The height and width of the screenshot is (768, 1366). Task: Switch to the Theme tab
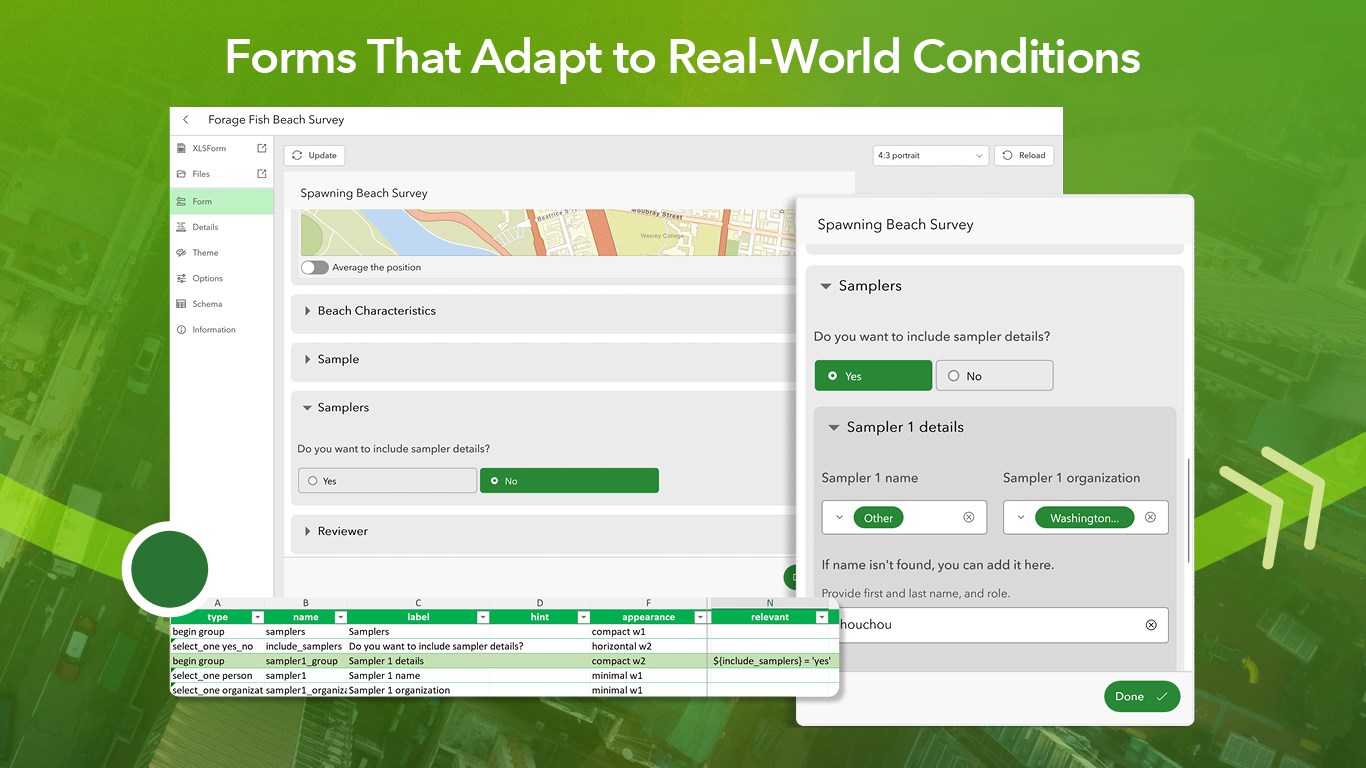click(x=221, y=253)
